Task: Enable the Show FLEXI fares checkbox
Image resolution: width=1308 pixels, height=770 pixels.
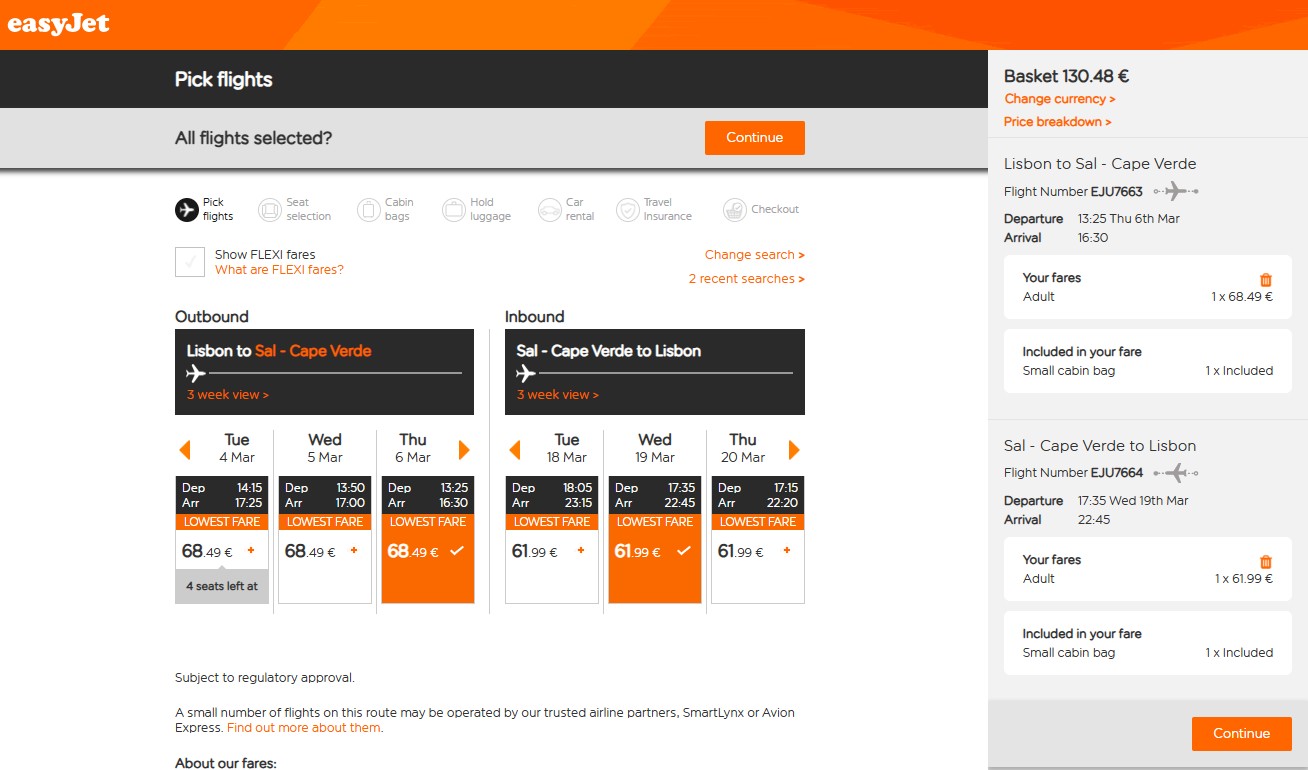Action: tap(190, 262)
